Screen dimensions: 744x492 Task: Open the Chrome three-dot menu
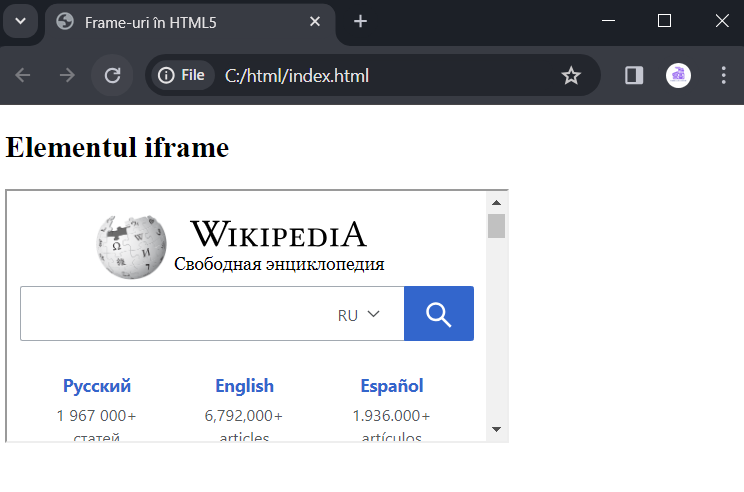click(x=723, y=75)
